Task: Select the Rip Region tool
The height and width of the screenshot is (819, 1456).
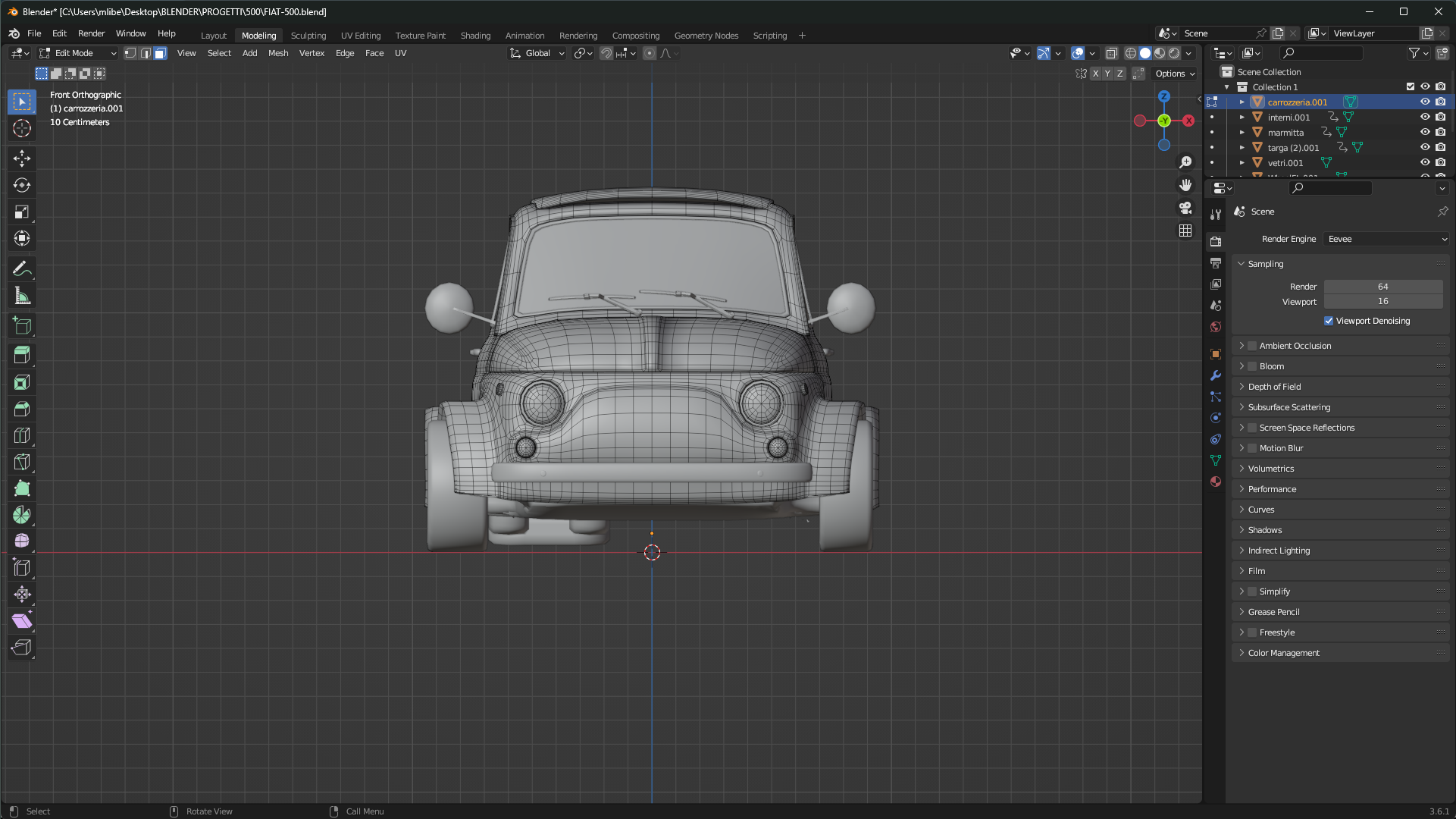Action: 22,647
